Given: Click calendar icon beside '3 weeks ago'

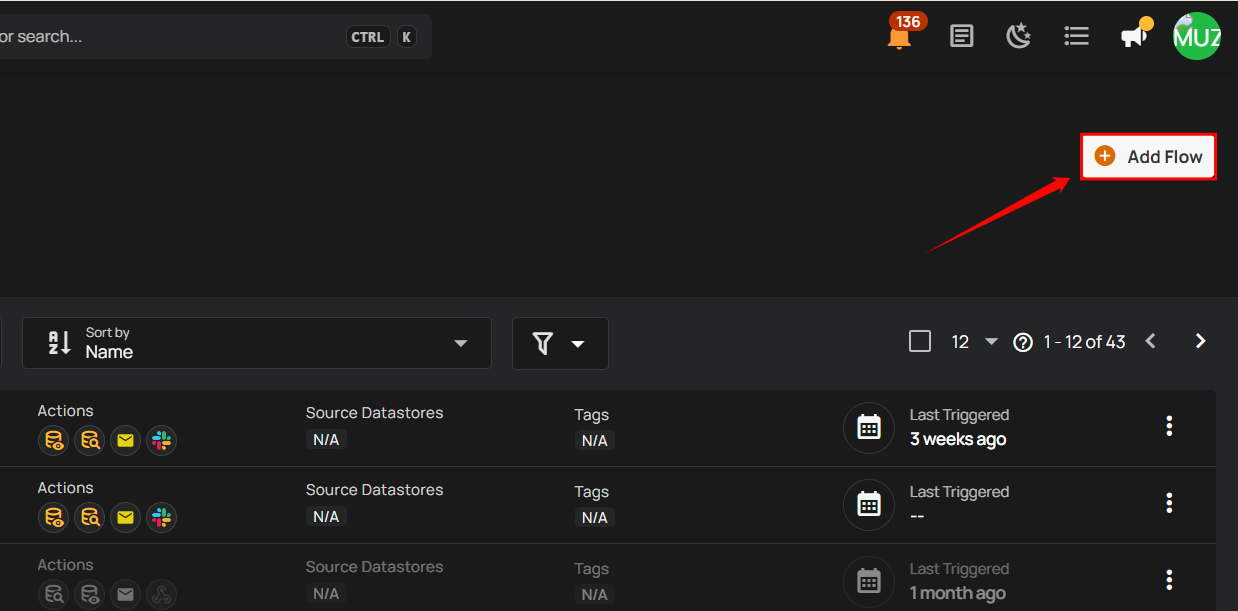Looking at the screenshot, I should pos(869,428).
